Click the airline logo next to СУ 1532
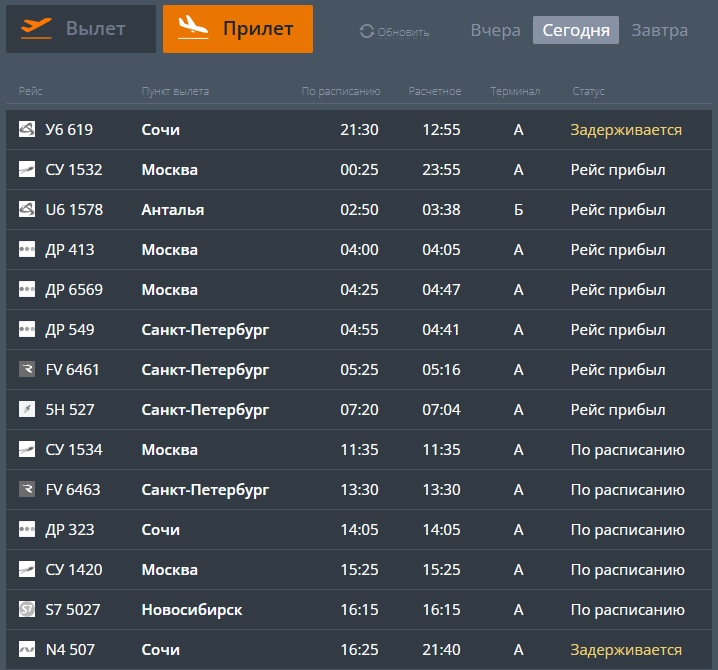 [27, 170]
